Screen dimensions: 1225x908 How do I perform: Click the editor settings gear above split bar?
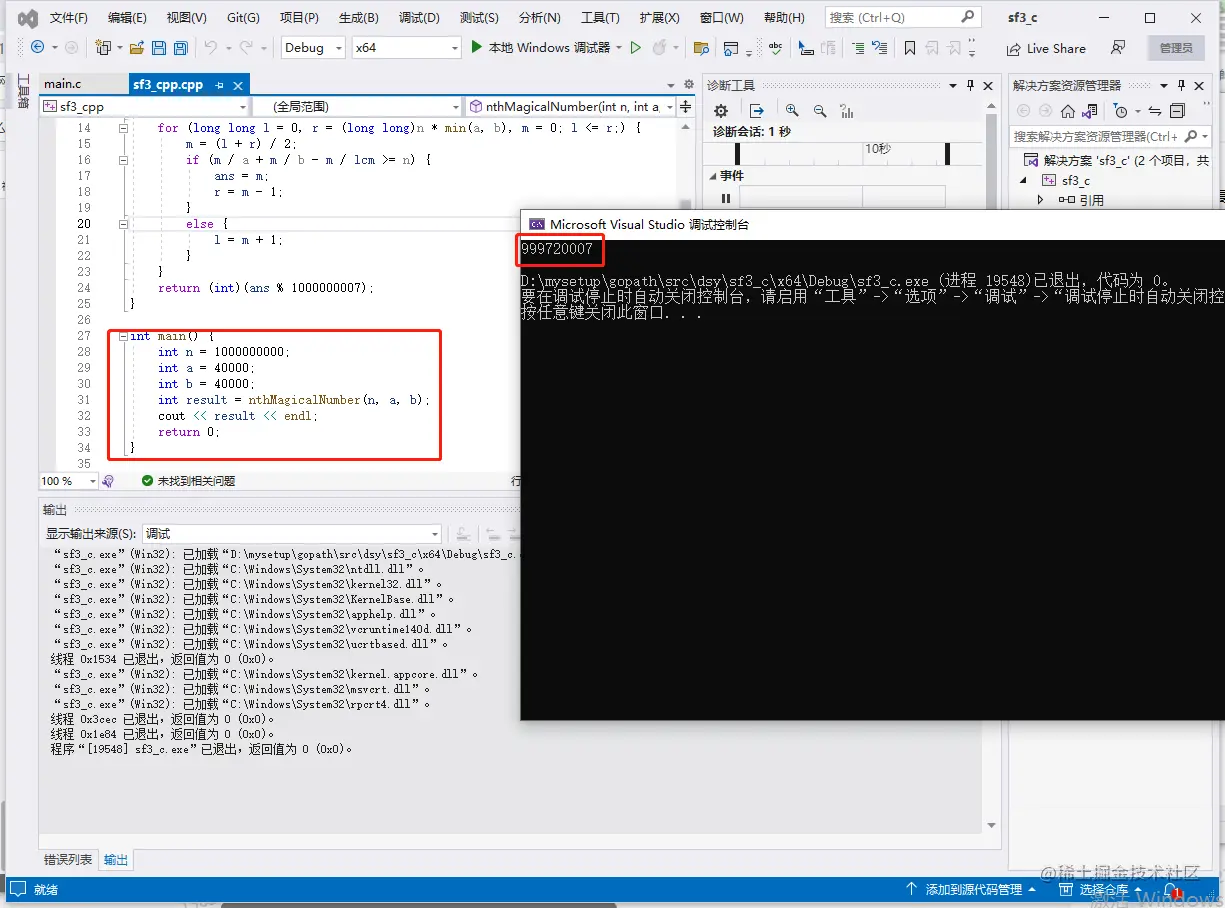[x=688, y=85]
